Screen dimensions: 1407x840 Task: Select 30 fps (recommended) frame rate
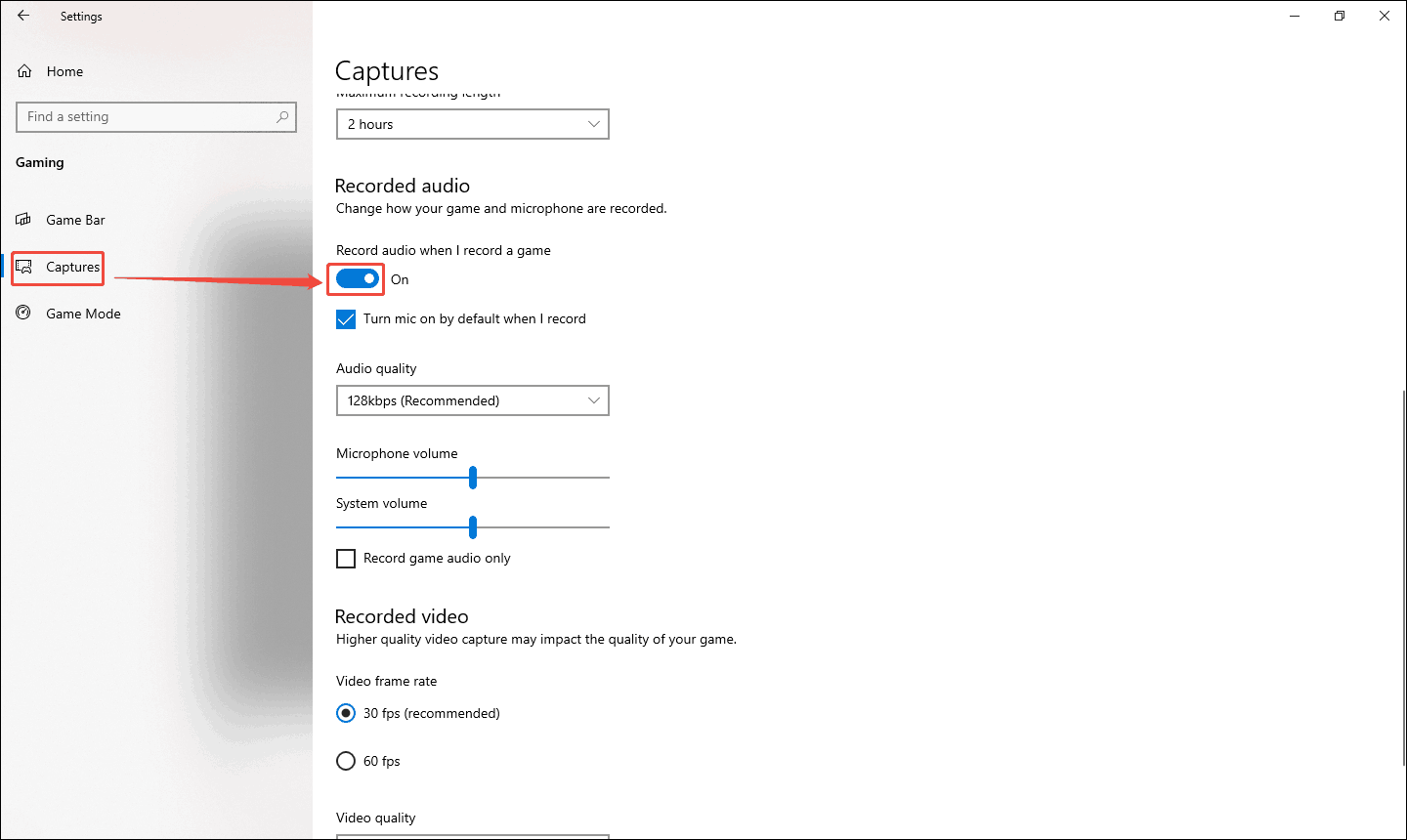[x=346, y=713]
